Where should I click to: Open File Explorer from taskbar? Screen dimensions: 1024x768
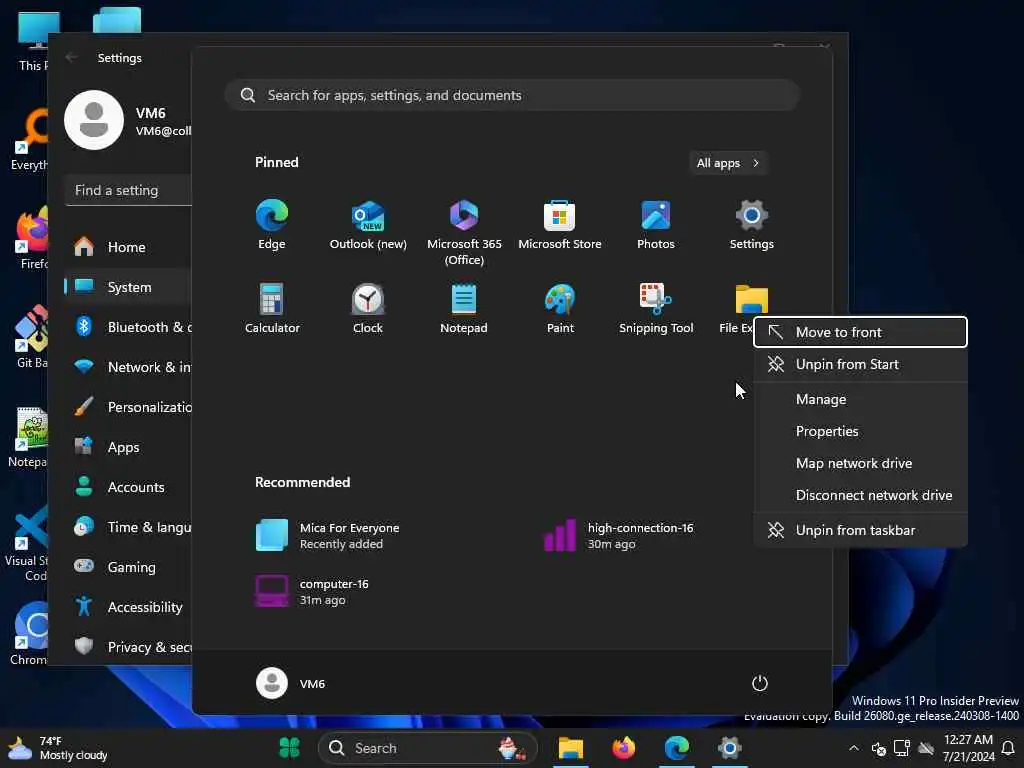570,748
